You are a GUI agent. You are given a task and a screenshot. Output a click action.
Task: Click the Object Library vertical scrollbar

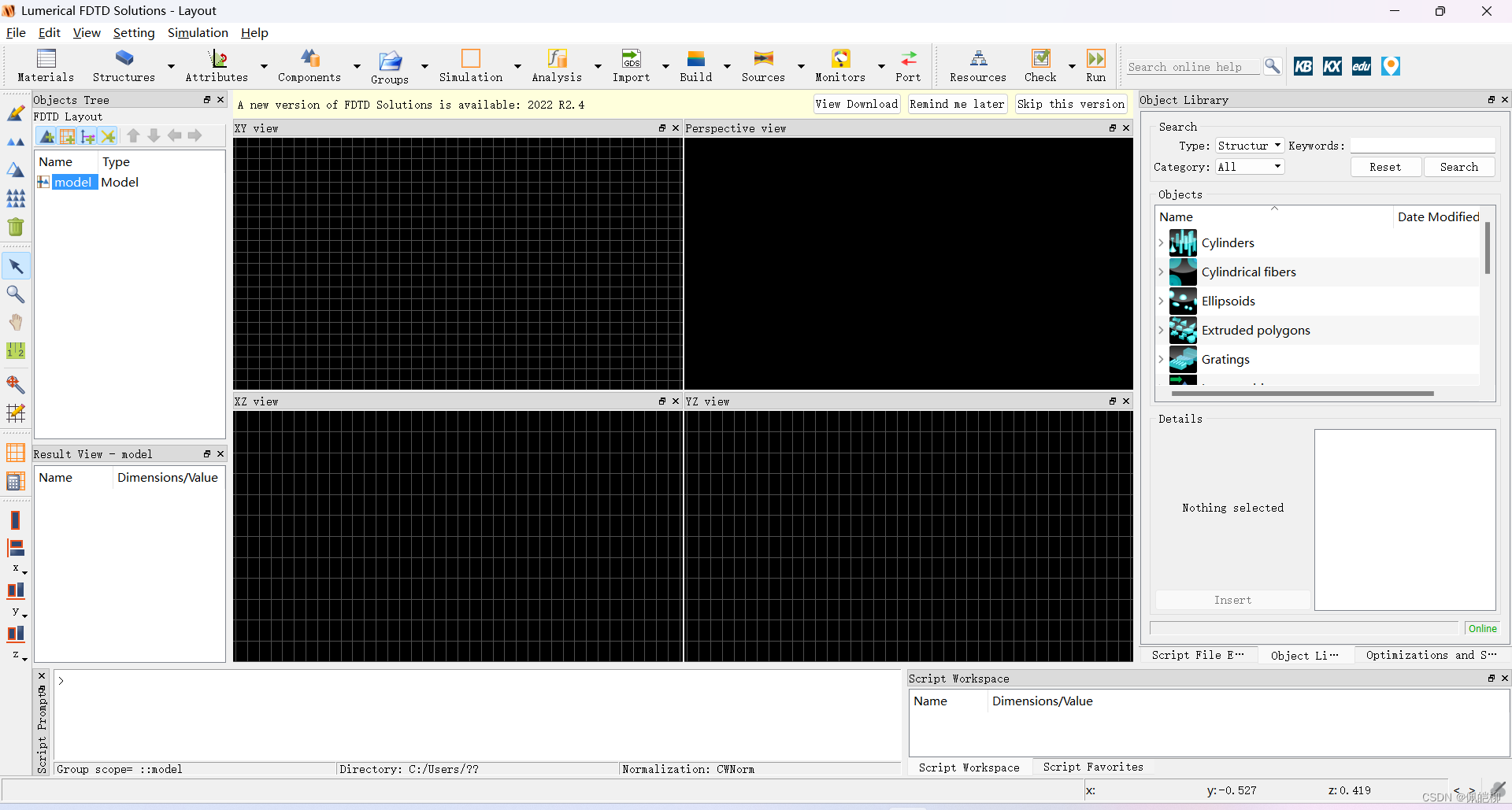pos(1488,249)
